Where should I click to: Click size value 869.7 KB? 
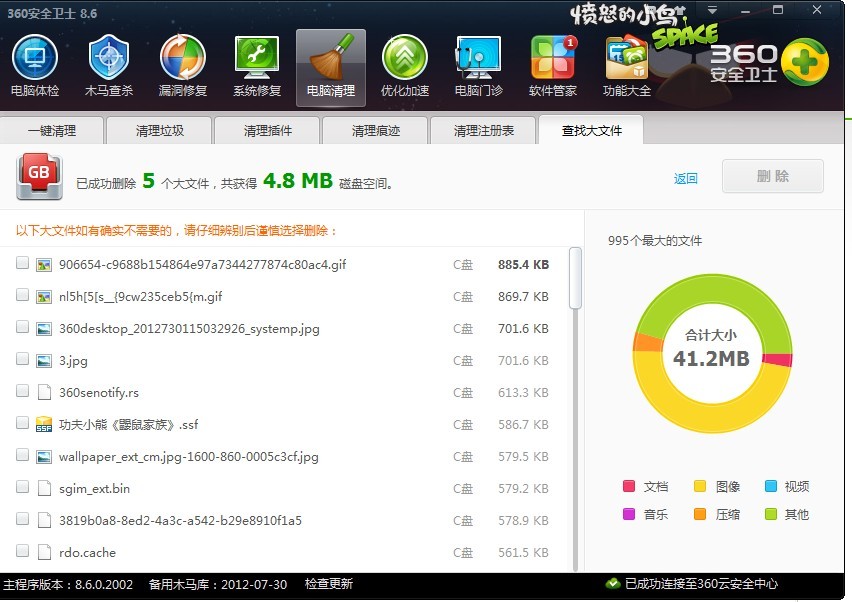pos(523,297)
